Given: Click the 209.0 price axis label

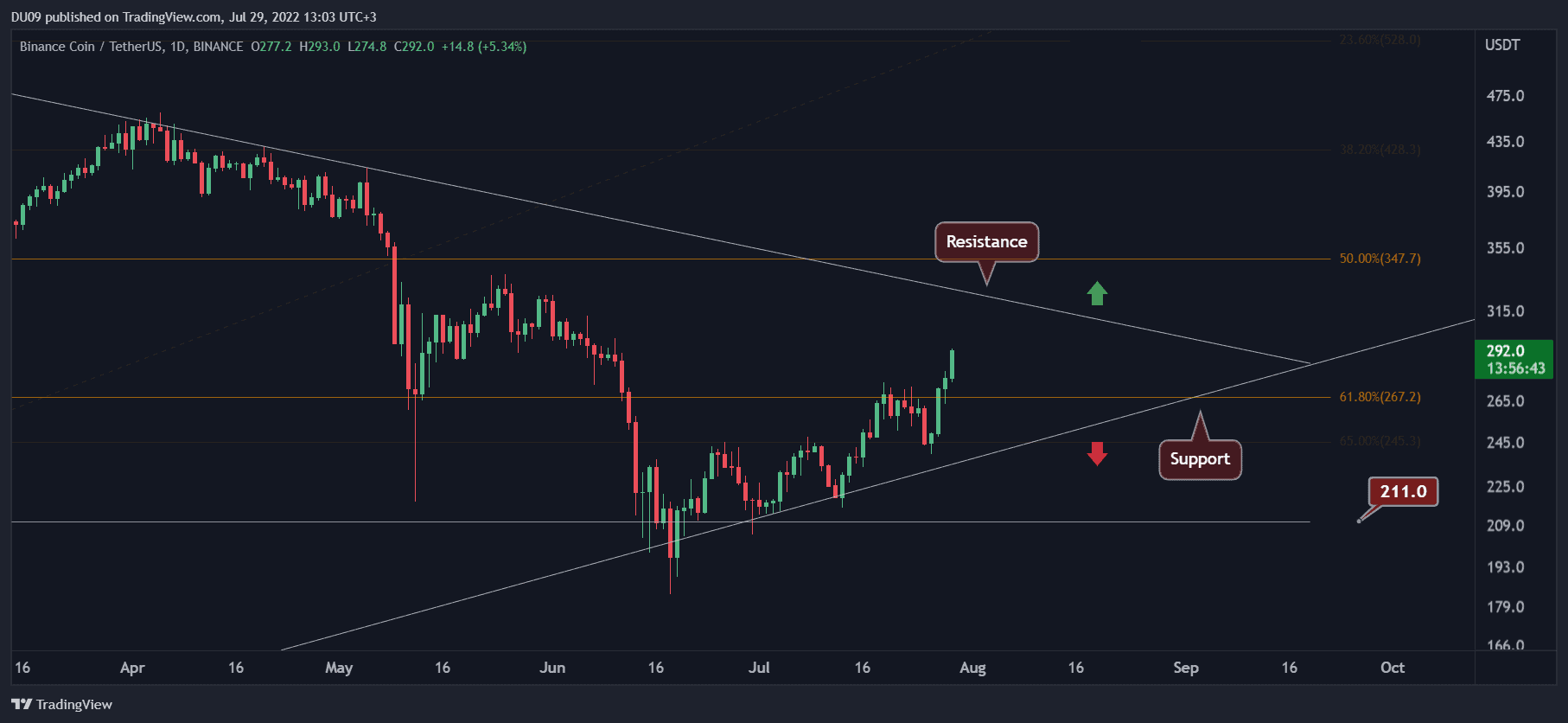Looking at the screenshot, I should pos(1506,526).
